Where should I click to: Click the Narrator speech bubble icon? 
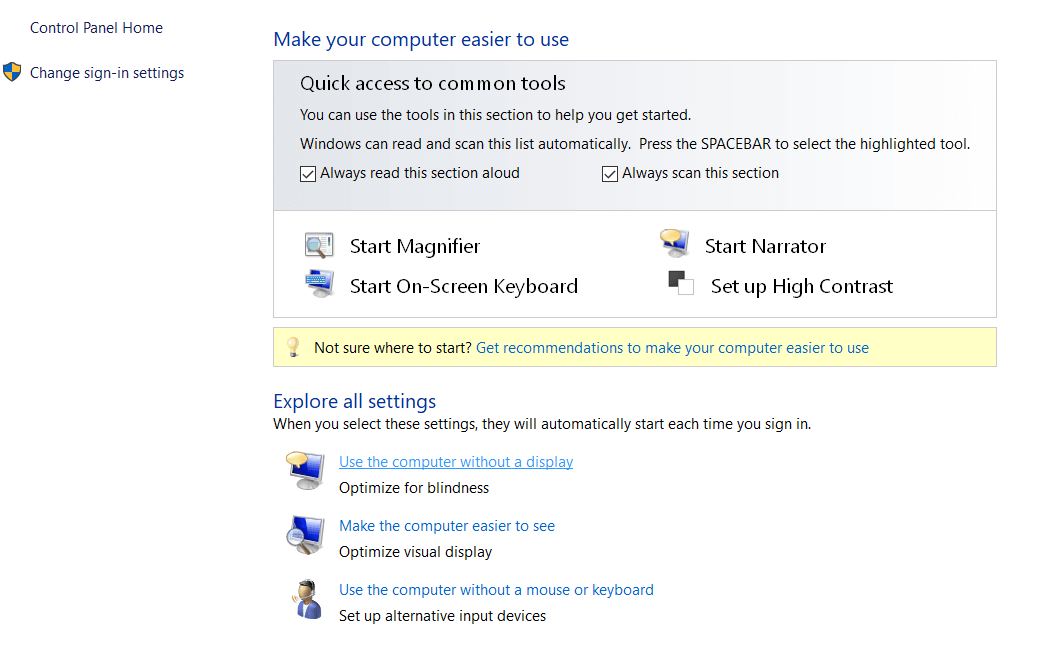pyautogui.click(x=674, y=243)
